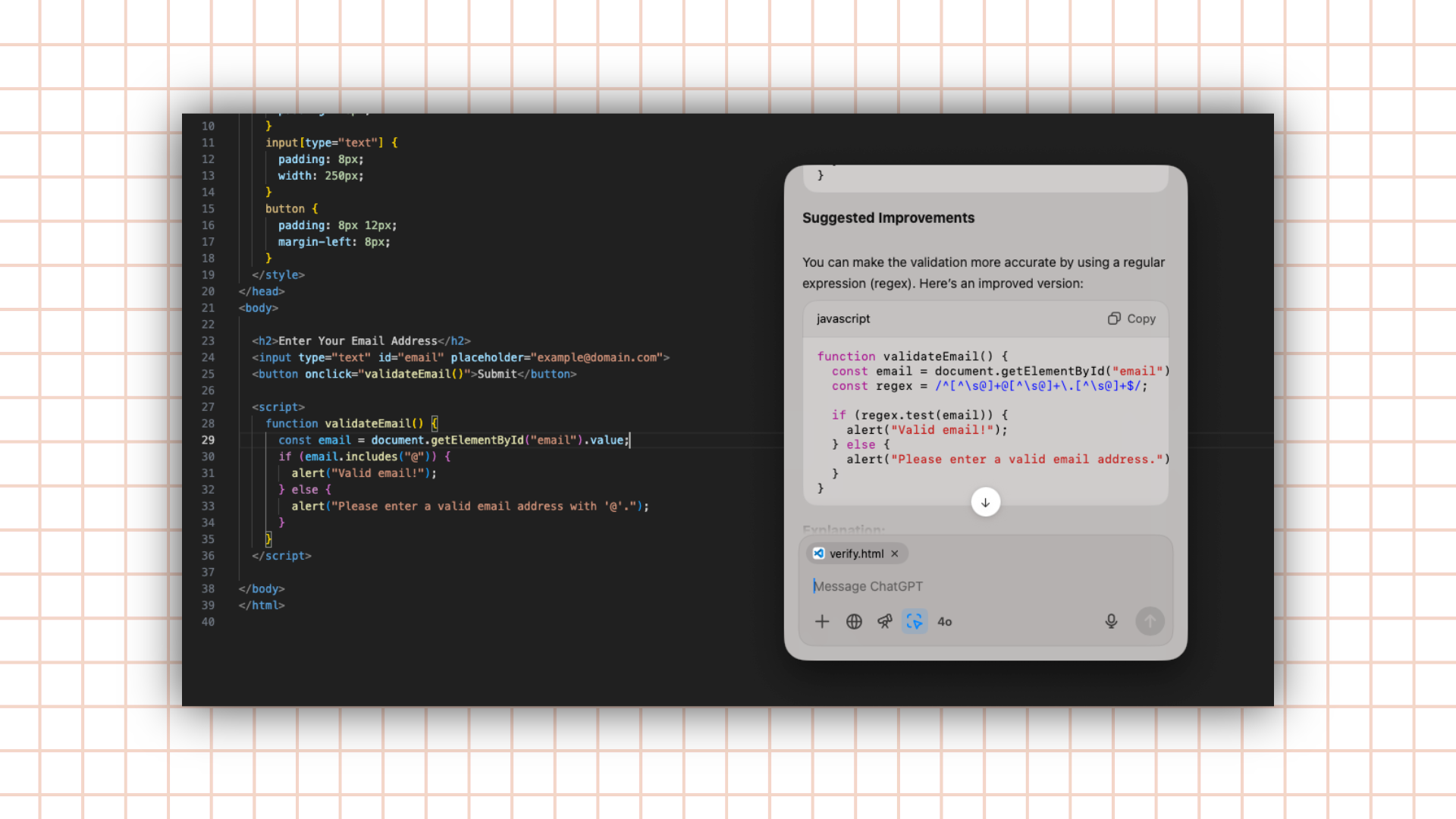Copy the javascript code block
The image size is (1456, 819).
tap(1131, 319)
